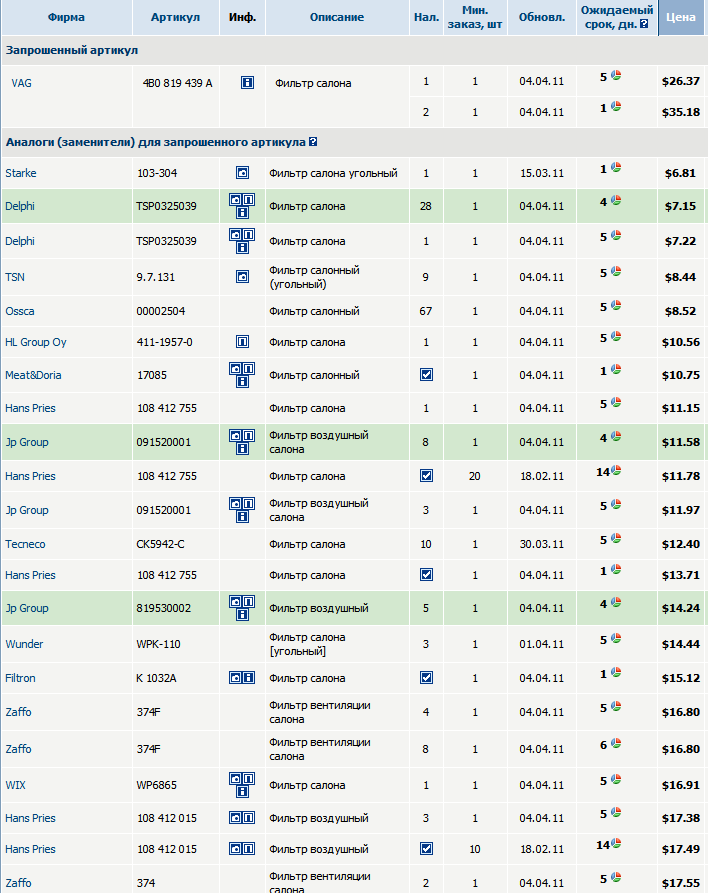This screenshot has width=708, height=893.
Task: Open the photo icon in the Hans Pries $17.49 row
Action: 235,849
